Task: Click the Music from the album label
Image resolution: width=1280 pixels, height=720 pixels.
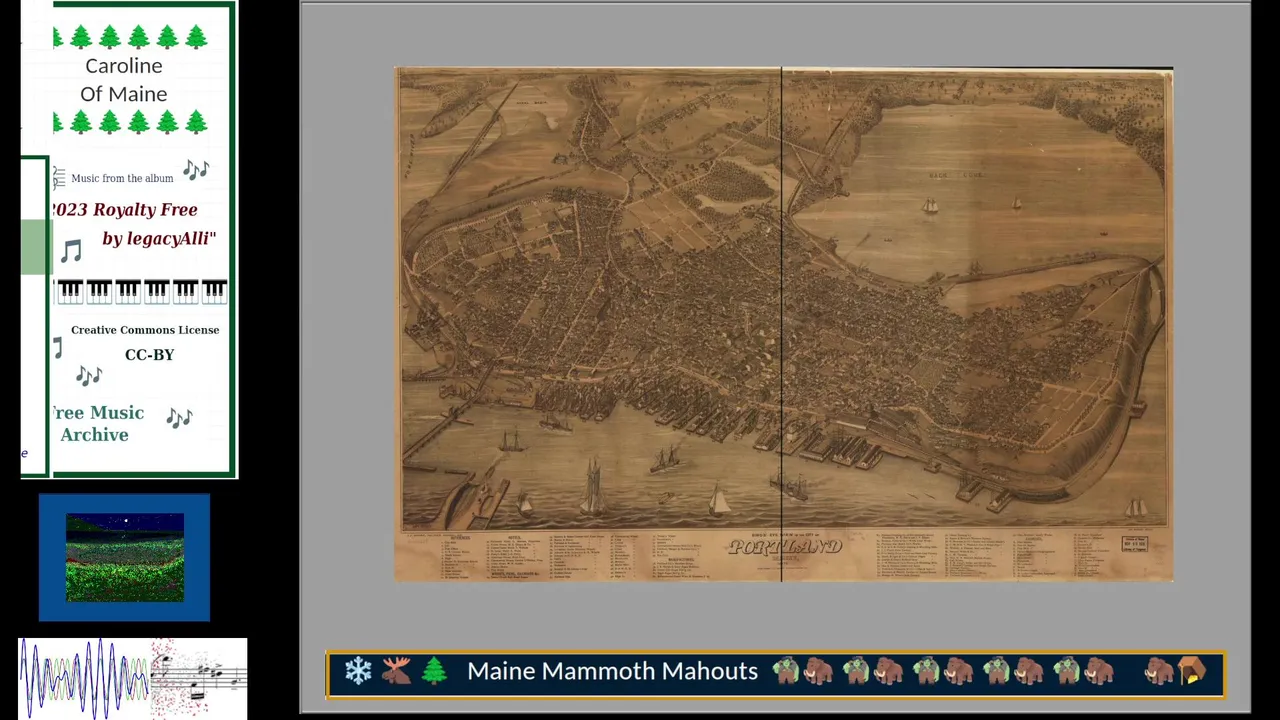Action: pos(122,178)
